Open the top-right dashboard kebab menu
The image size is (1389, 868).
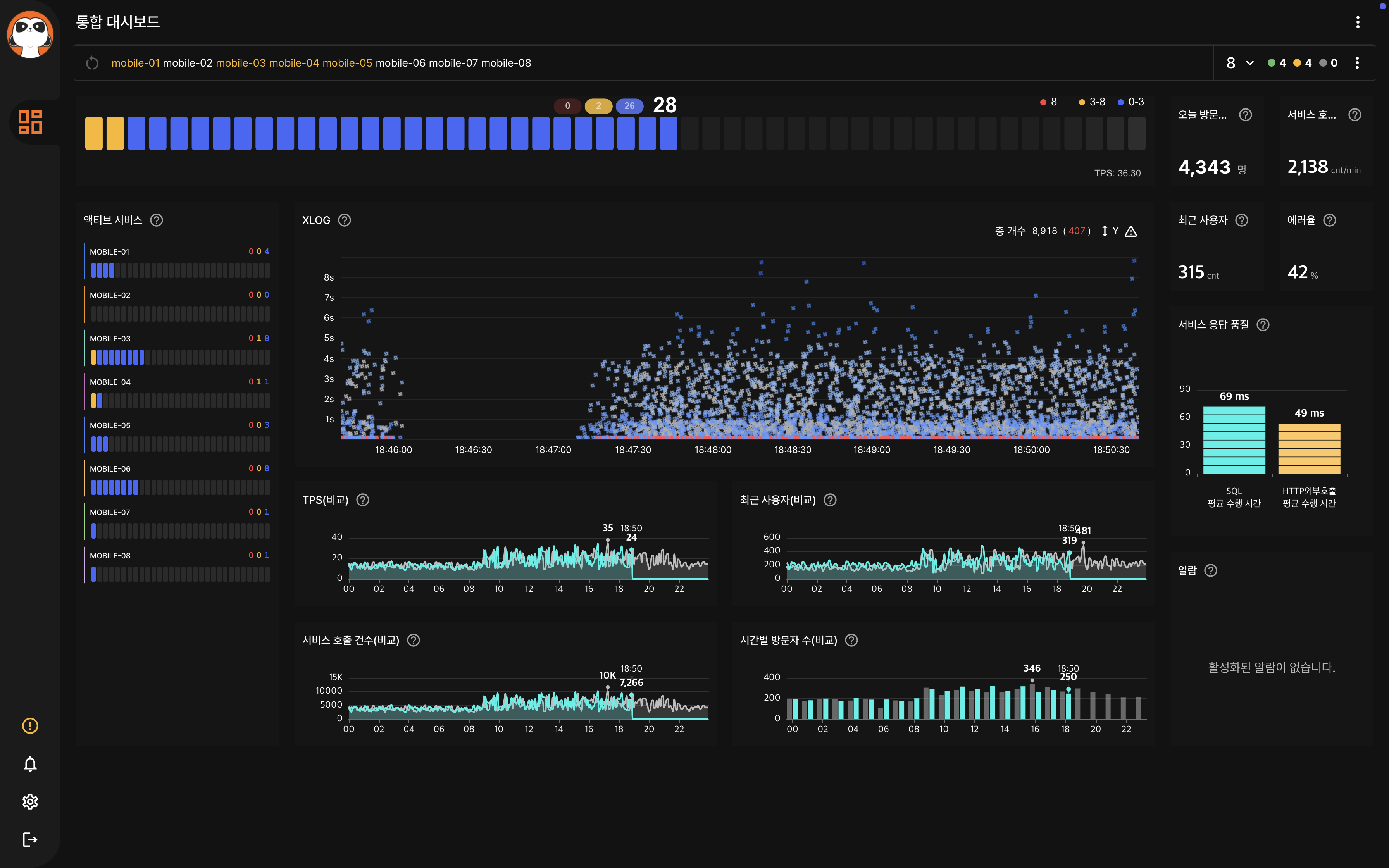[1358, 22]
